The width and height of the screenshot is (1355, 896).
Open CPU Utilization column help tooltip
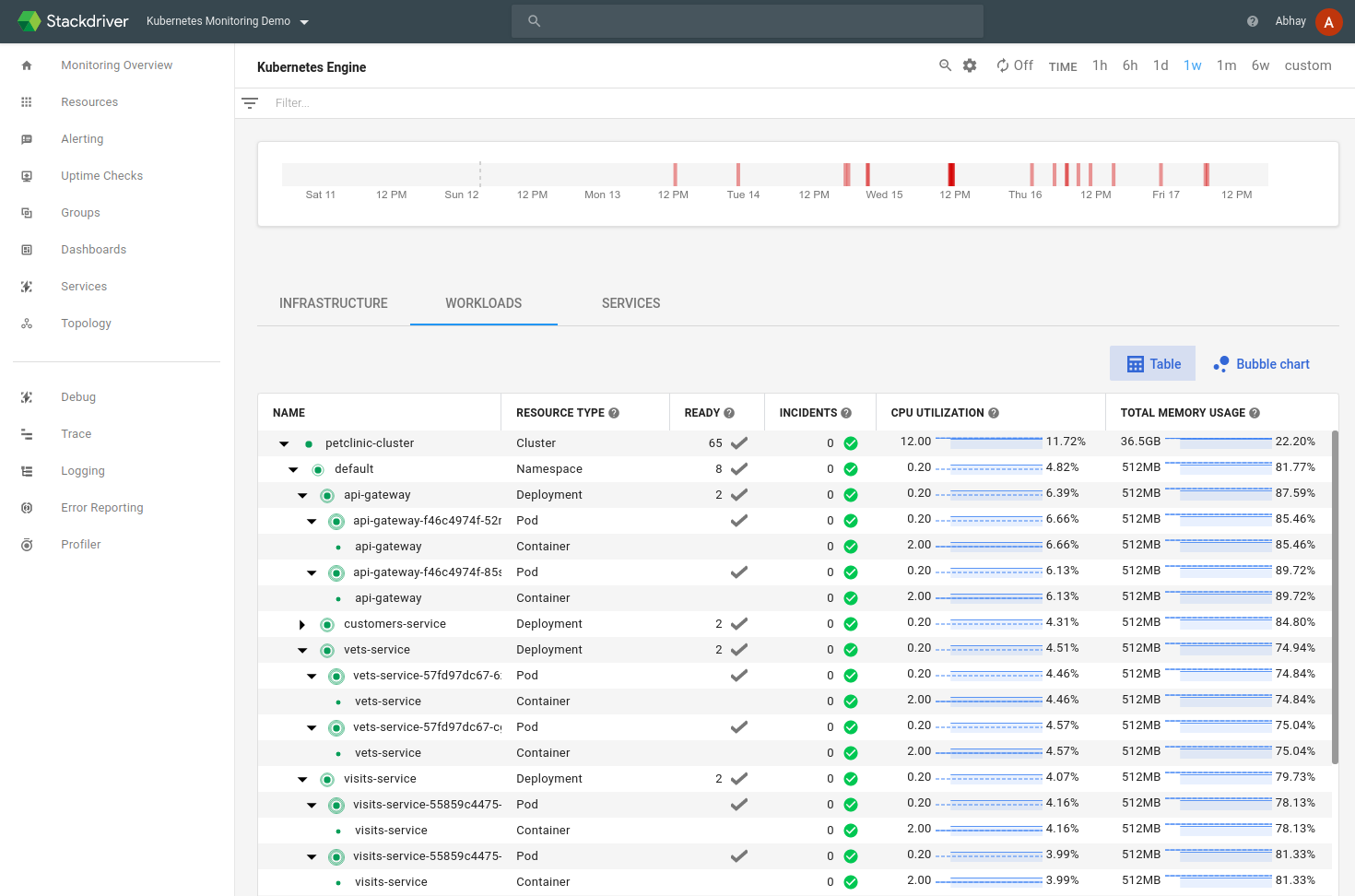[x=993, y=412]
